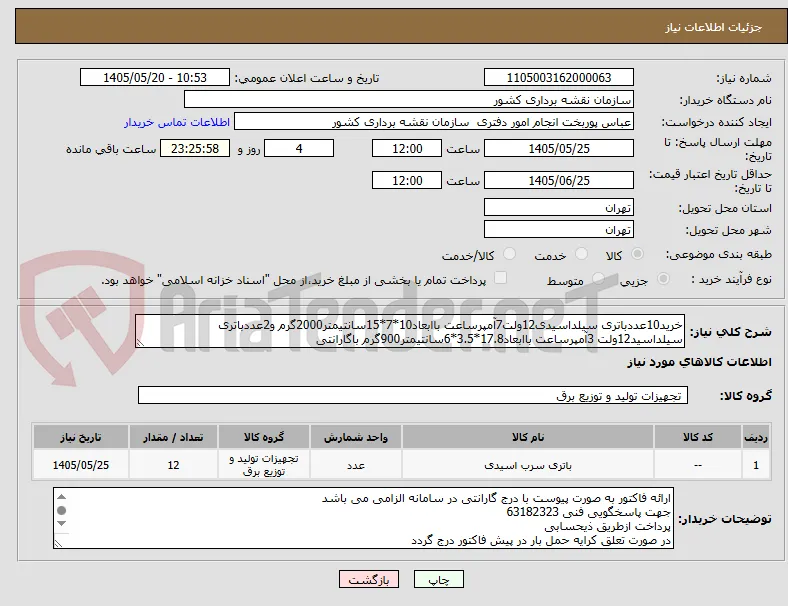788x606 pixels.
Task: Click the delivery city field تهران
Action: coord(559,230)
